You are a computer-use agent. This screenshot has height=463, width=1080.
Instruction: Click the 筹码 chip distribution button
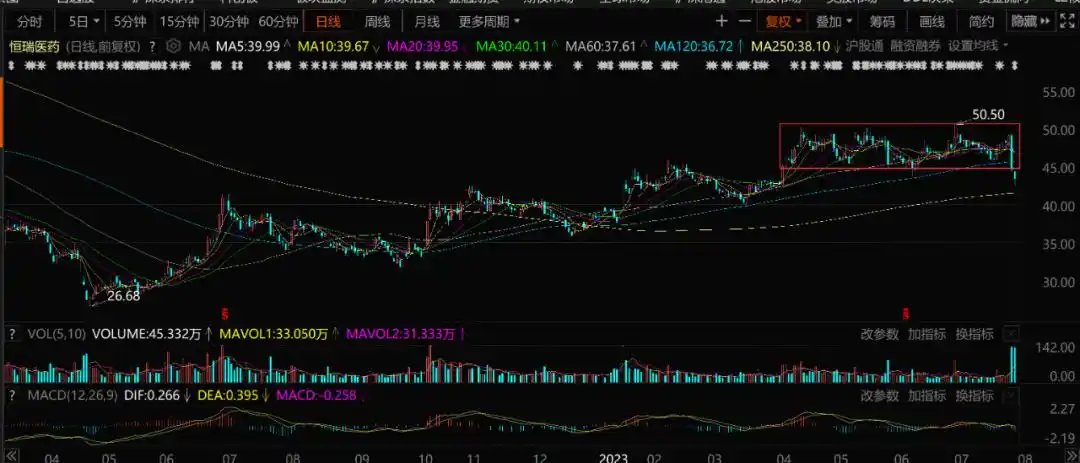(882, 22)
